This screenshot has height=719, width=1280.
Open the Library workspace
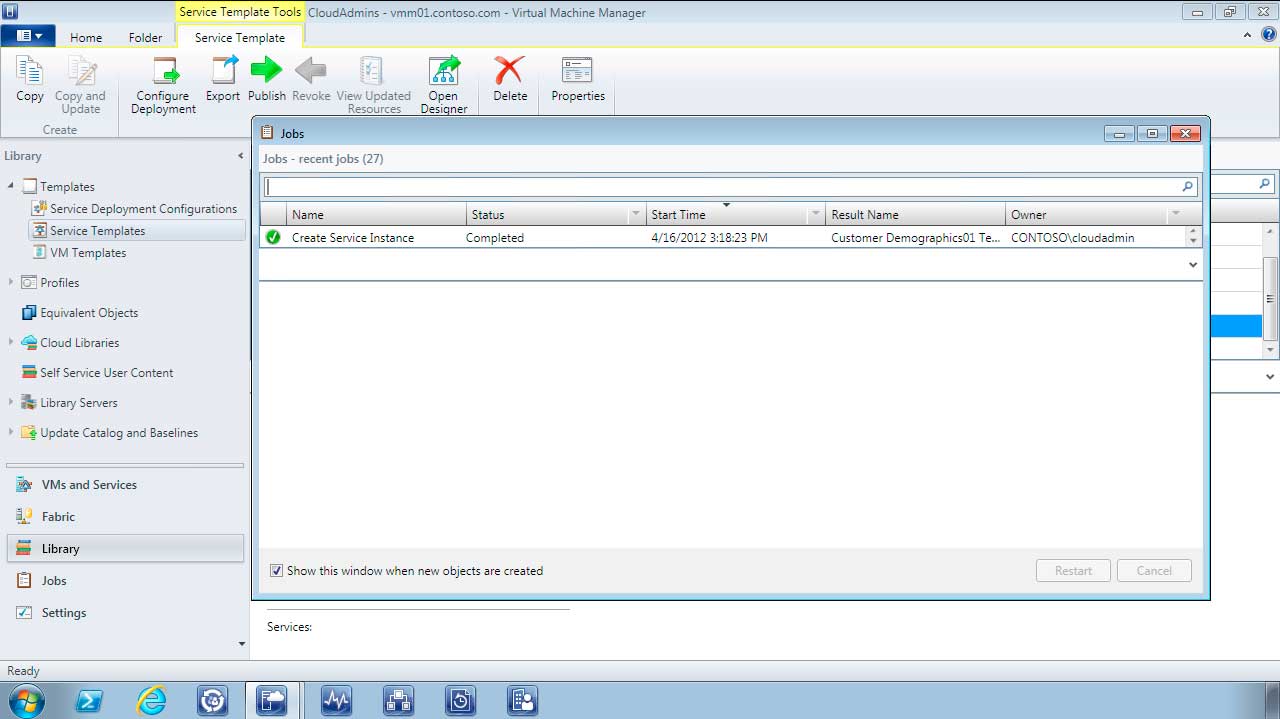tap(125, 549)
